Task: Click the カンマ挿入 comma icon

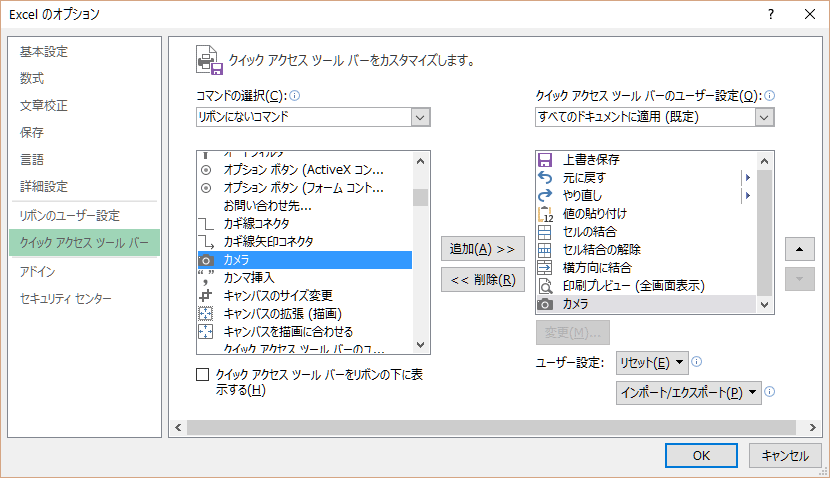Action: tap(206, 277)
